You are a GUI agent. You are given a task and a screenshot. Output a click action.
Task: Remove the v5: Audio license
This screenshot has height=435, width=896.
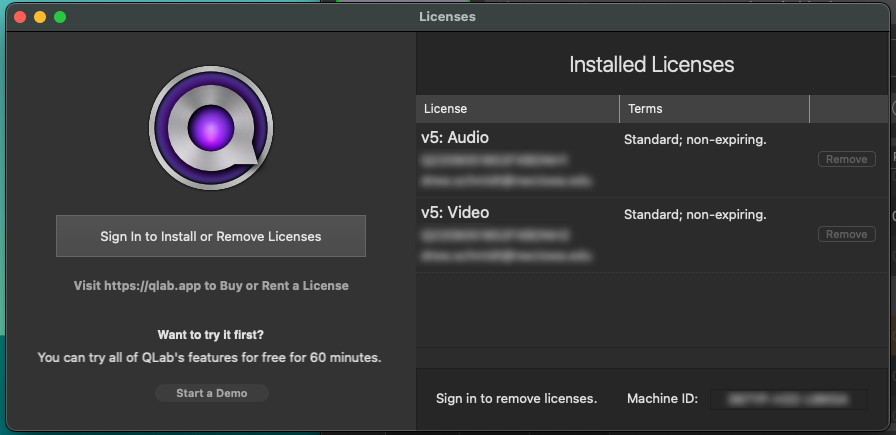(847, 159)
